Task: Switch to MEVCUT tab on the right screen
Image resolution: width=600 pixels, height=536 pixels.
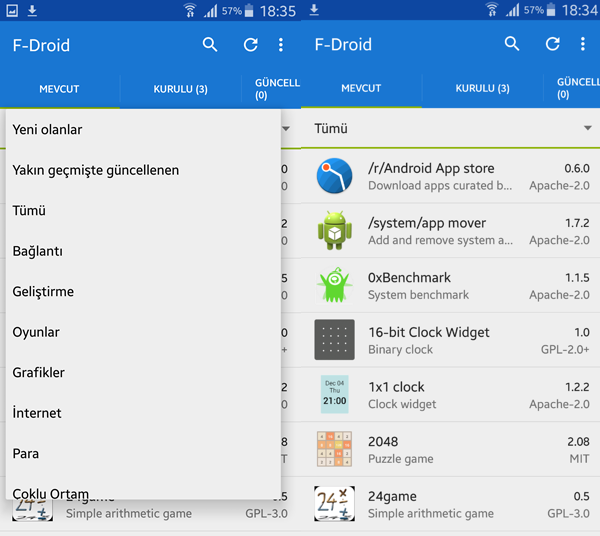Action: click(361, 88)
